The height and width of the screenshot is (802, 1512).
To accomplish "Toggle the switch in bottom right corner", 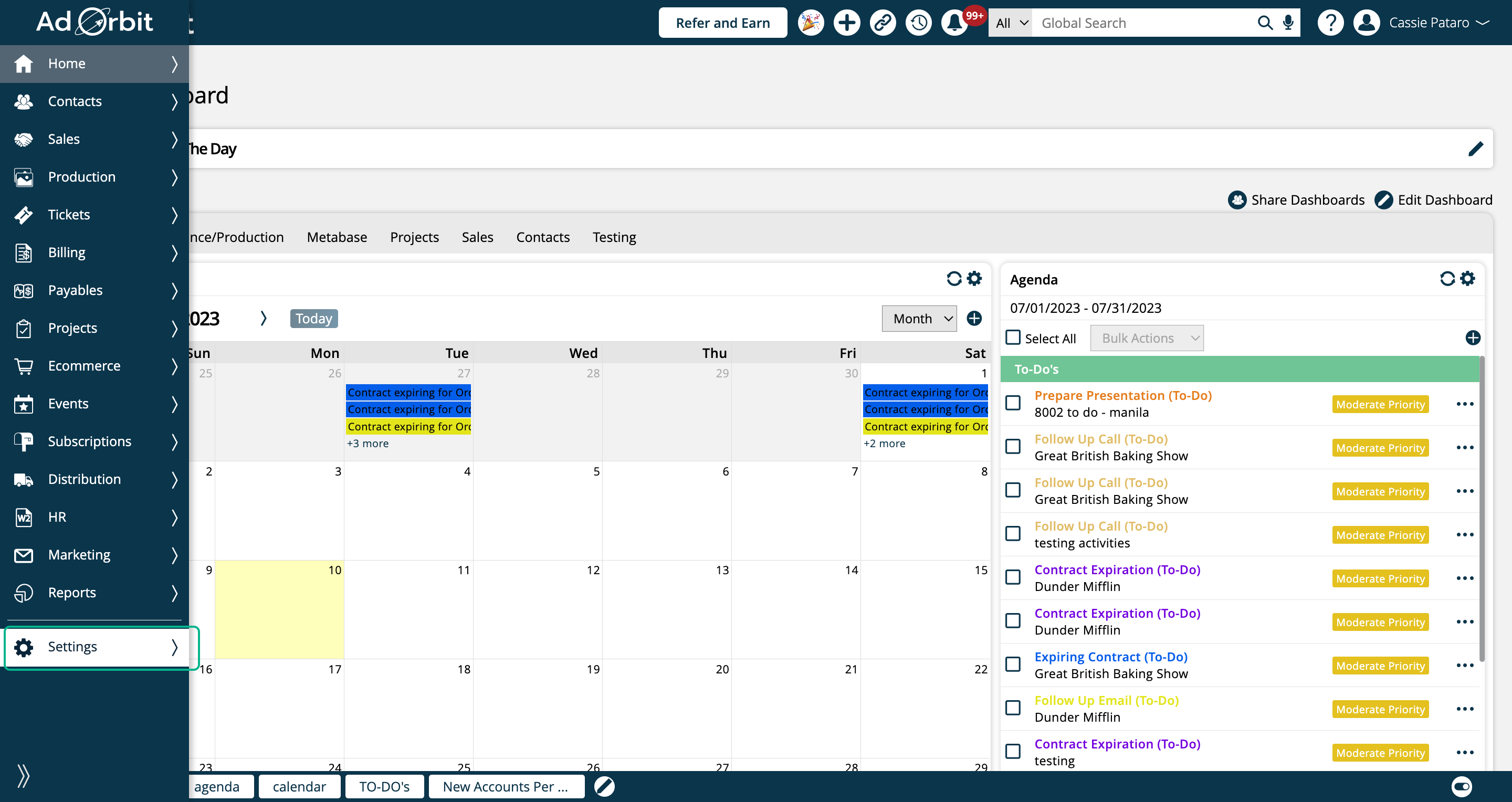I will click(x=1461, y=786).
